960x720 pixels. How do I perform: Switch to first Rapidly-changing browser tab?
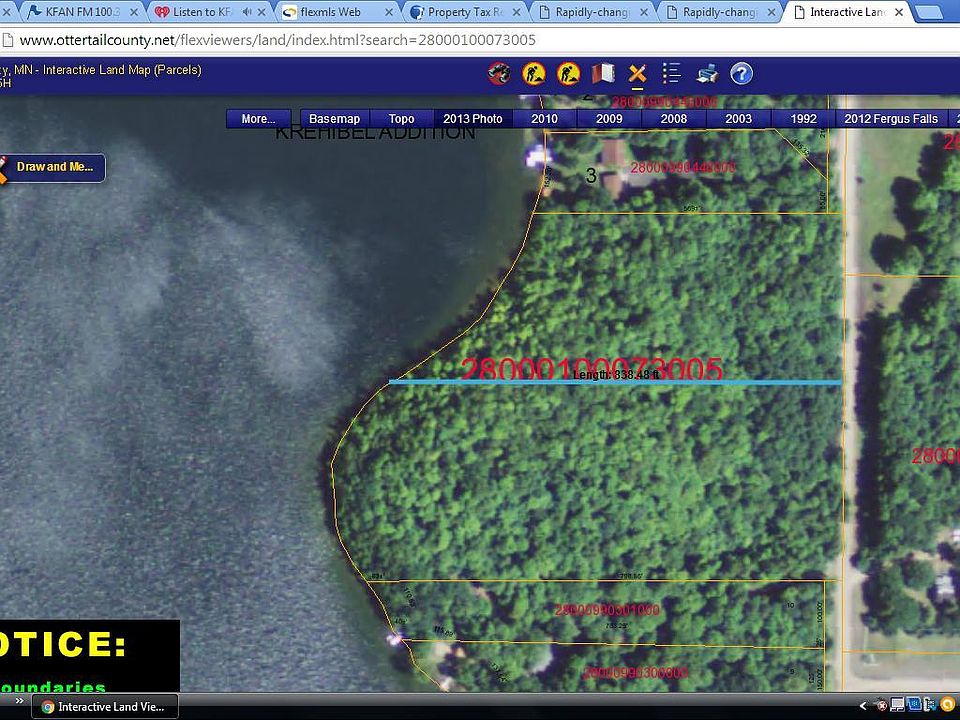coord(593,12)
